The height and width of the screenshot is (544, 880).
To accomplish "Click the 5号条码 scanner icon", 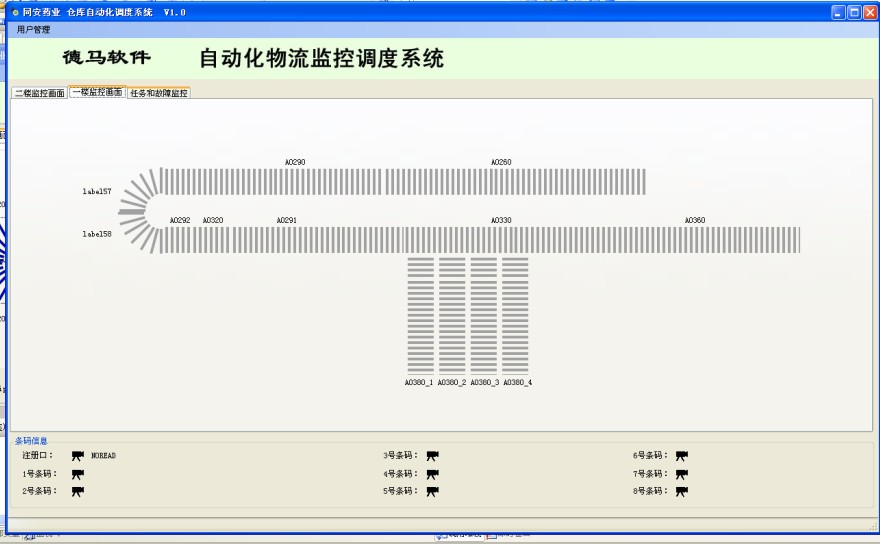I will (x=433, y=491).
